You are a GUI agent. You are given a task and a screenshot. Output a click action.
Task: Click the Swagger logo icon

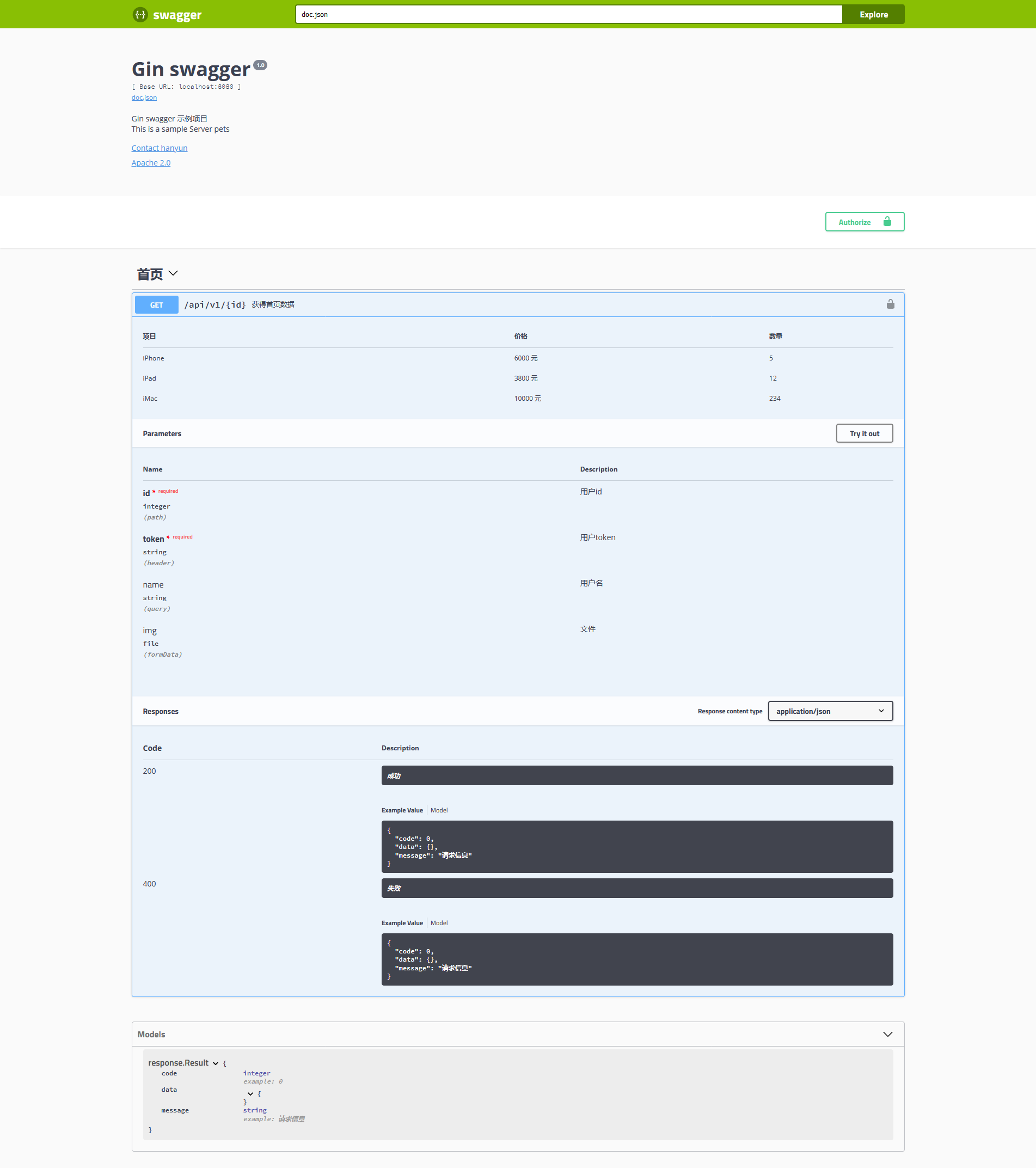tap(140, 14)
